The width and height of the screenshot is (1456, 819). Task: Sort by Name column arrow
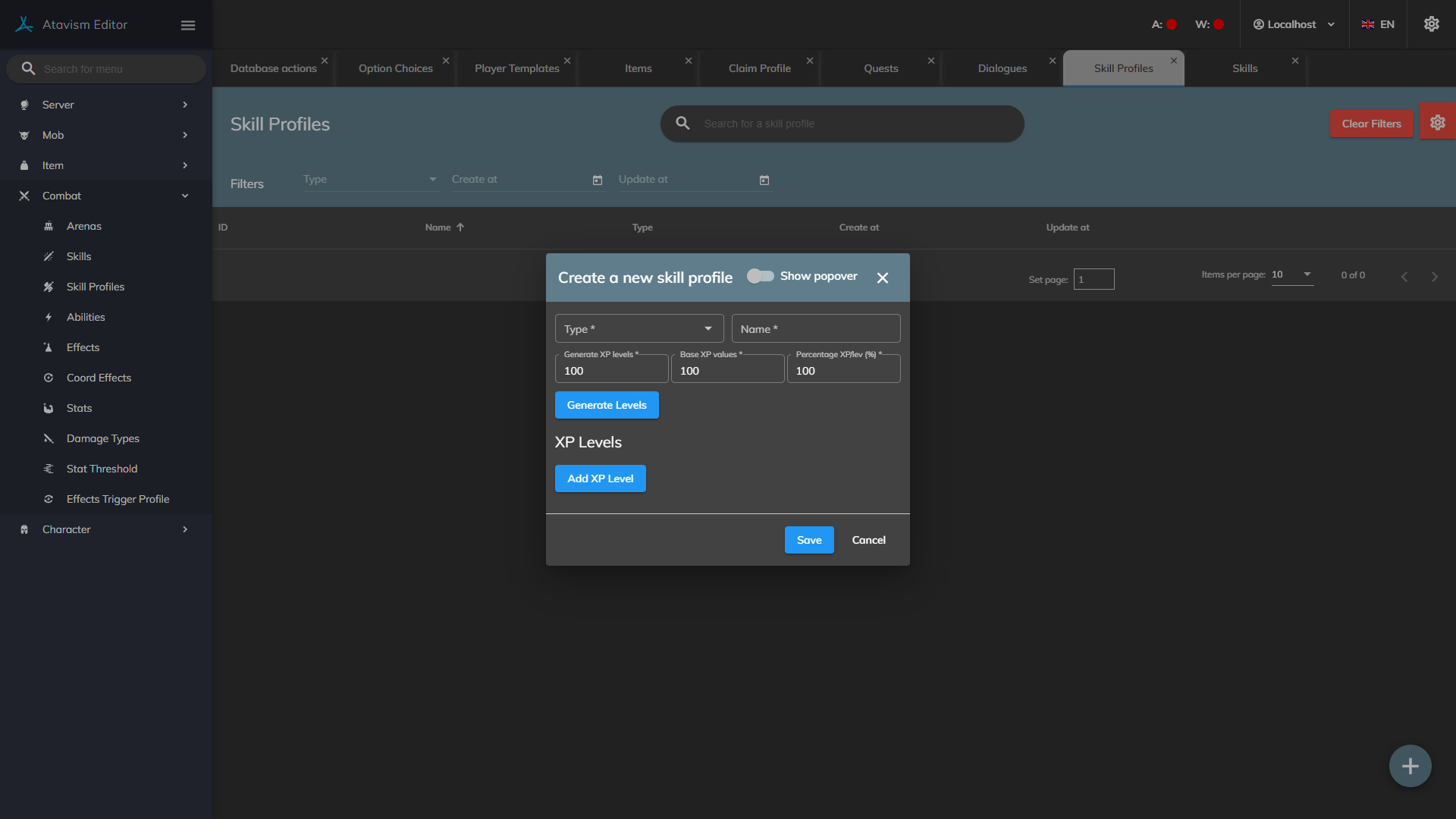coord(460,227)
